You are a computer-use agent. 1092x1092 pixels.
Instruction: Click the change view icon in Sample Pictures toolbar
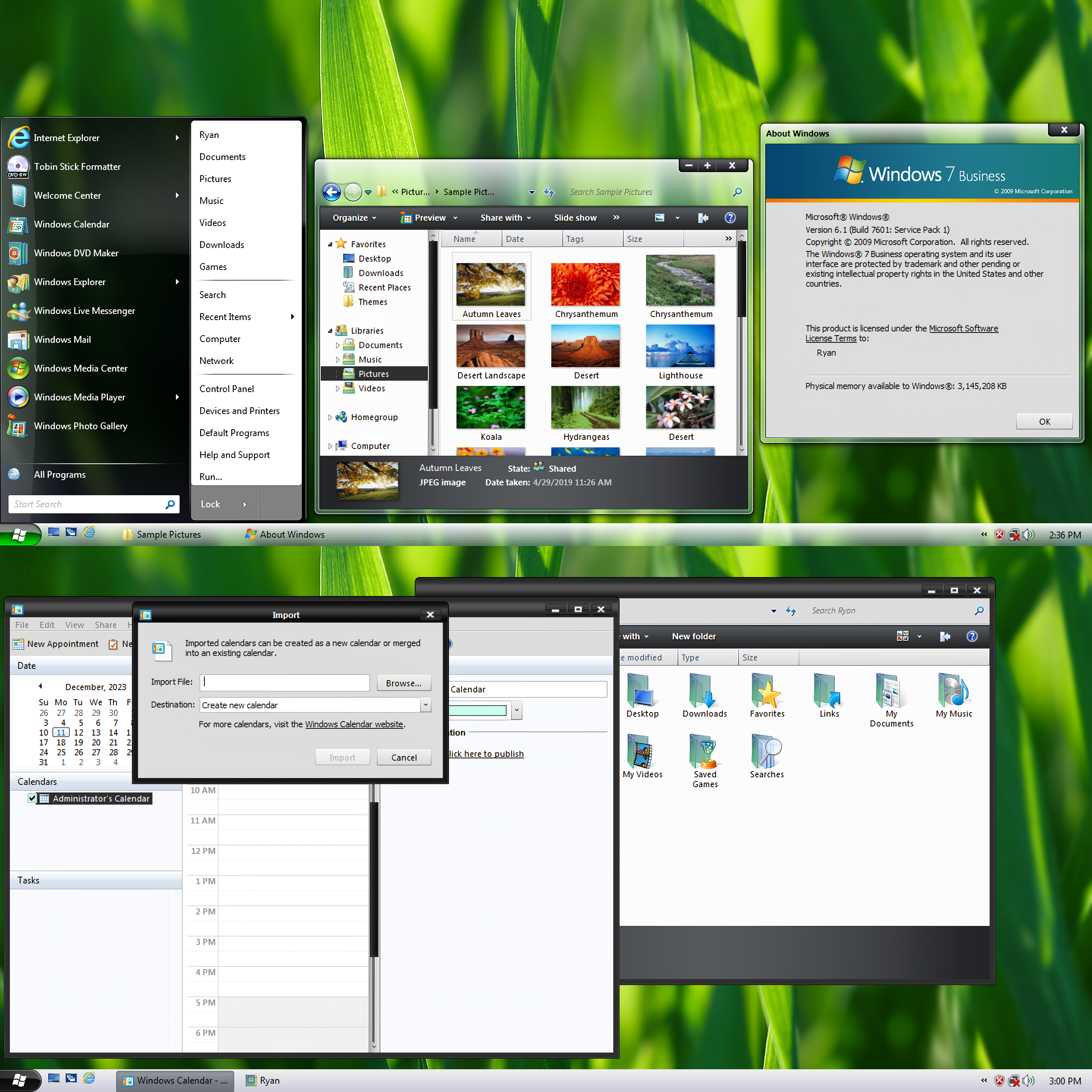click(x=660, y=218)
